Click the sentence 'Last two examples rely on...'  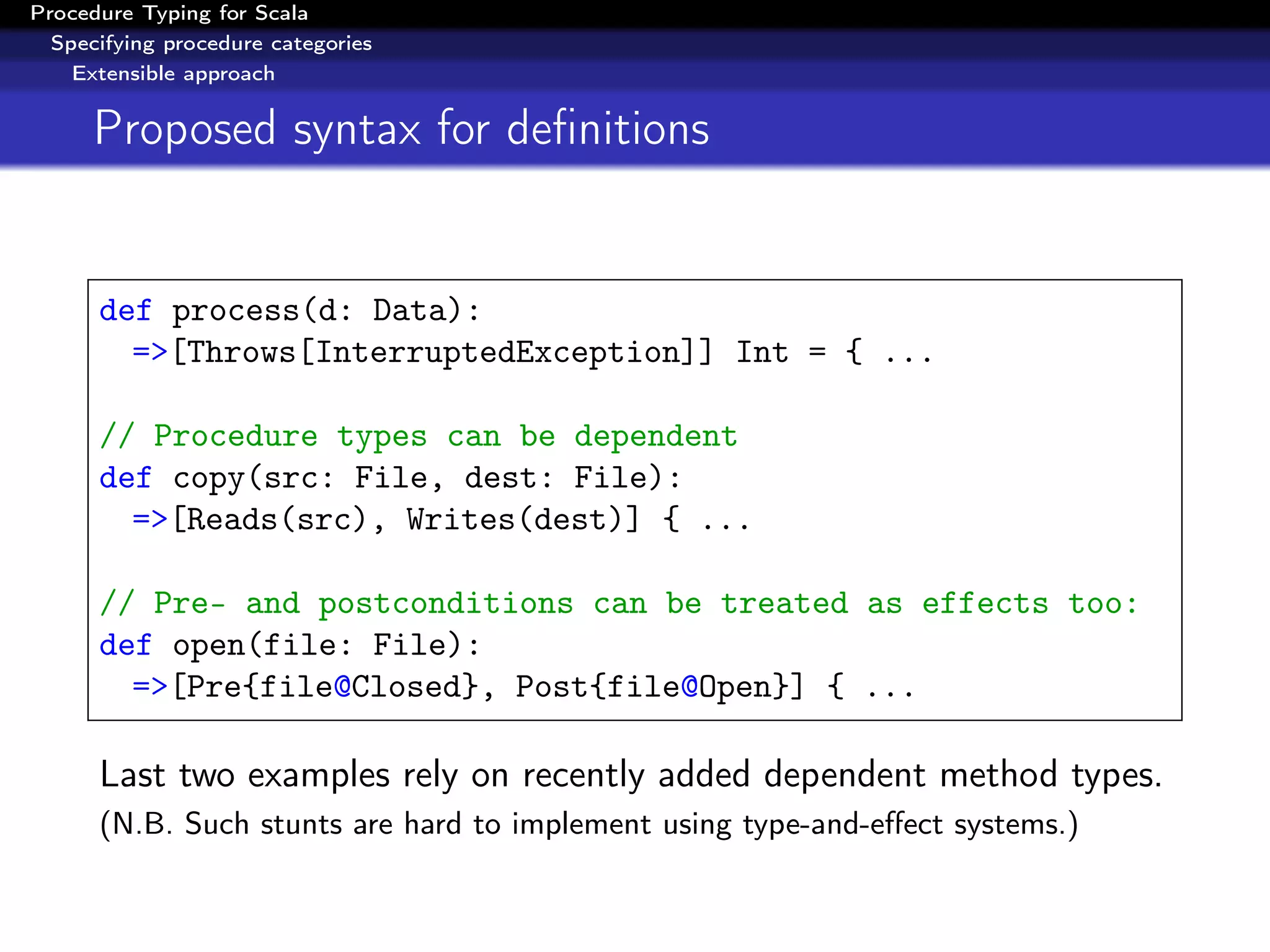(x=630, y=775)
